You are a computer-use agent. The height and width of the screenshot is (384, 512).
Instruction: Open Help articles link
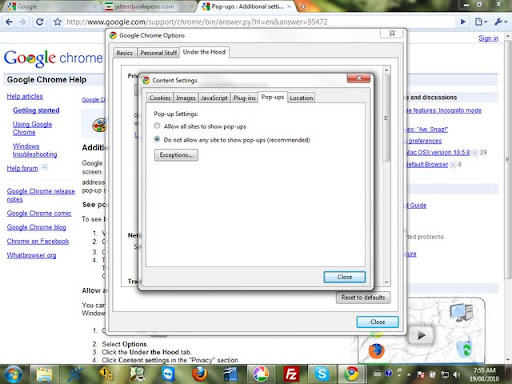[x=25, y=96]
